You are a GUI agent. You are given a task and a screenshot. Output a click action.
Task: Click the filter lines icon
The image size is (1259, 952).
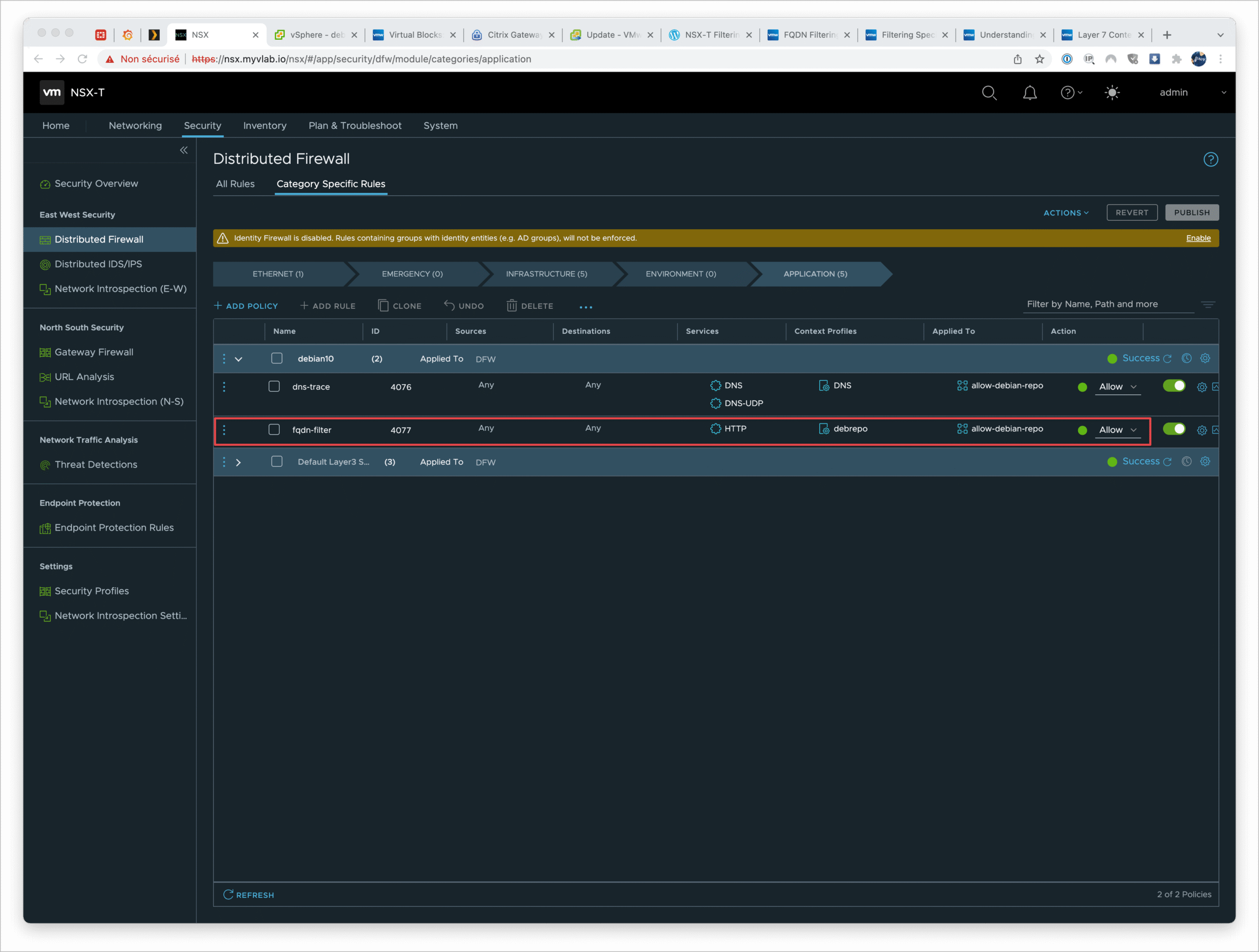coord(1208,304)
